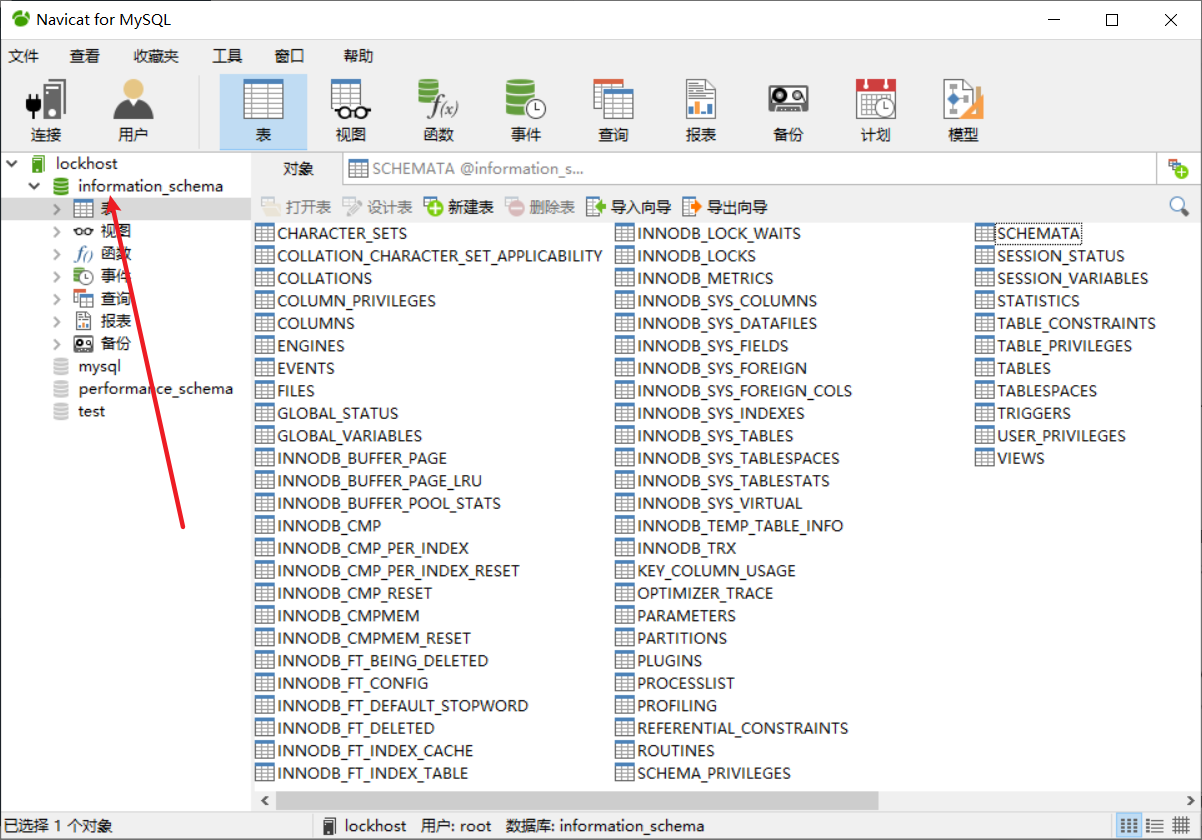
Task: Switch to the 对象 tab
Action: coord(298,169)
